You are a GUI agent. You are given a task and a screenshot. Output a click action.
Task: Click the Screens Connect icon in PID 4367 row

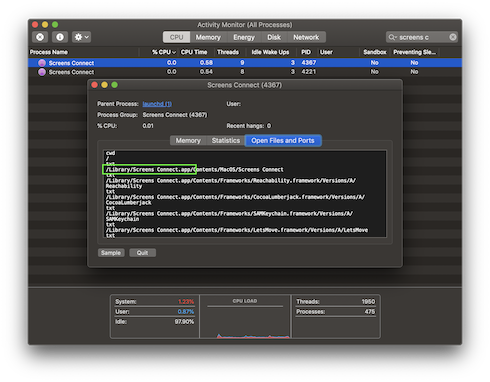tap(42, 63)
